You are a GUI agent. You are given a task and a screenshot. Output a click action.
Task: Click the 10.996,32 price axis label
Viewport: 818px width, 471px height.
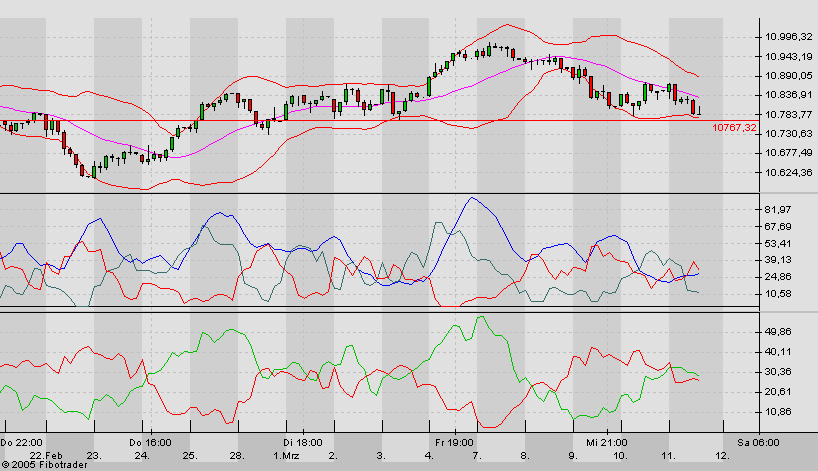coord(786,37)
